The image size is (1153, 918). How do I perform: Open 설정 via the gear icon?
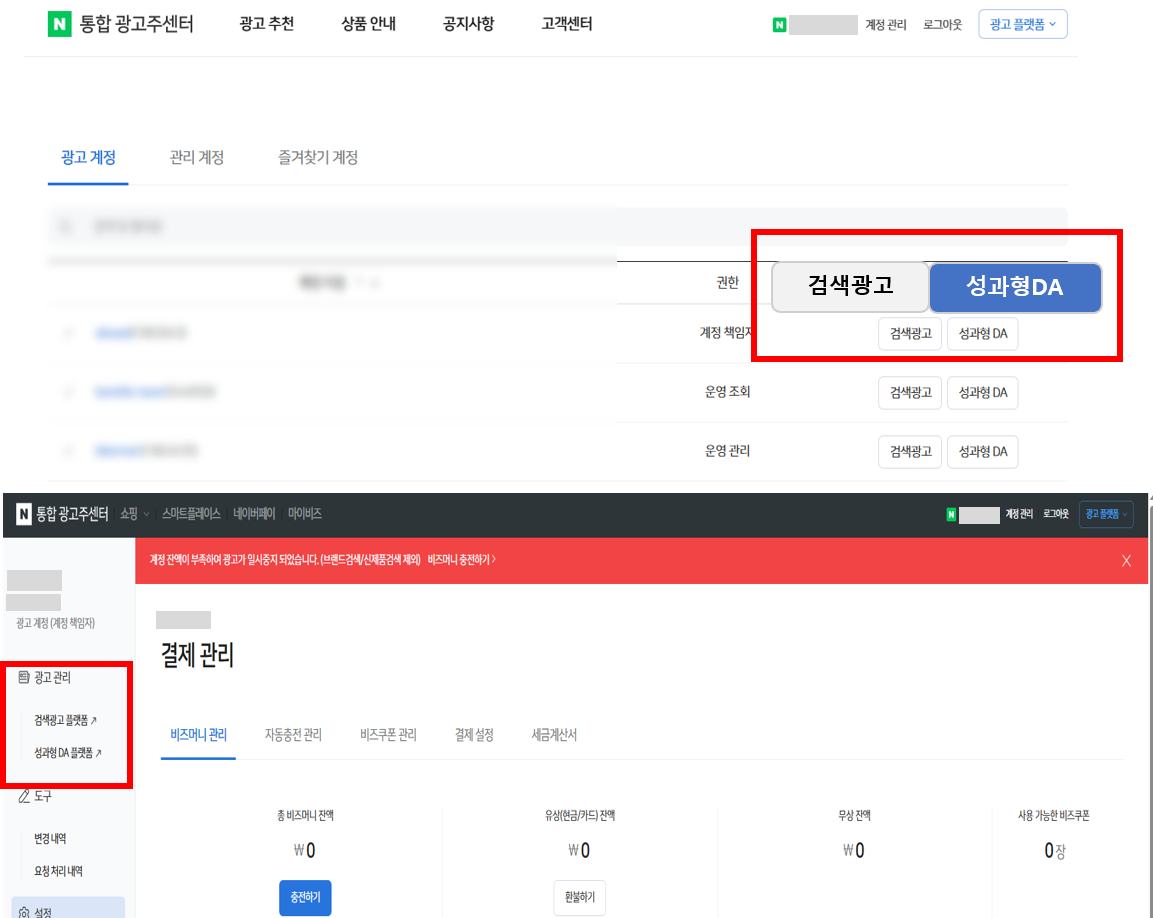[x=24, y=912]
